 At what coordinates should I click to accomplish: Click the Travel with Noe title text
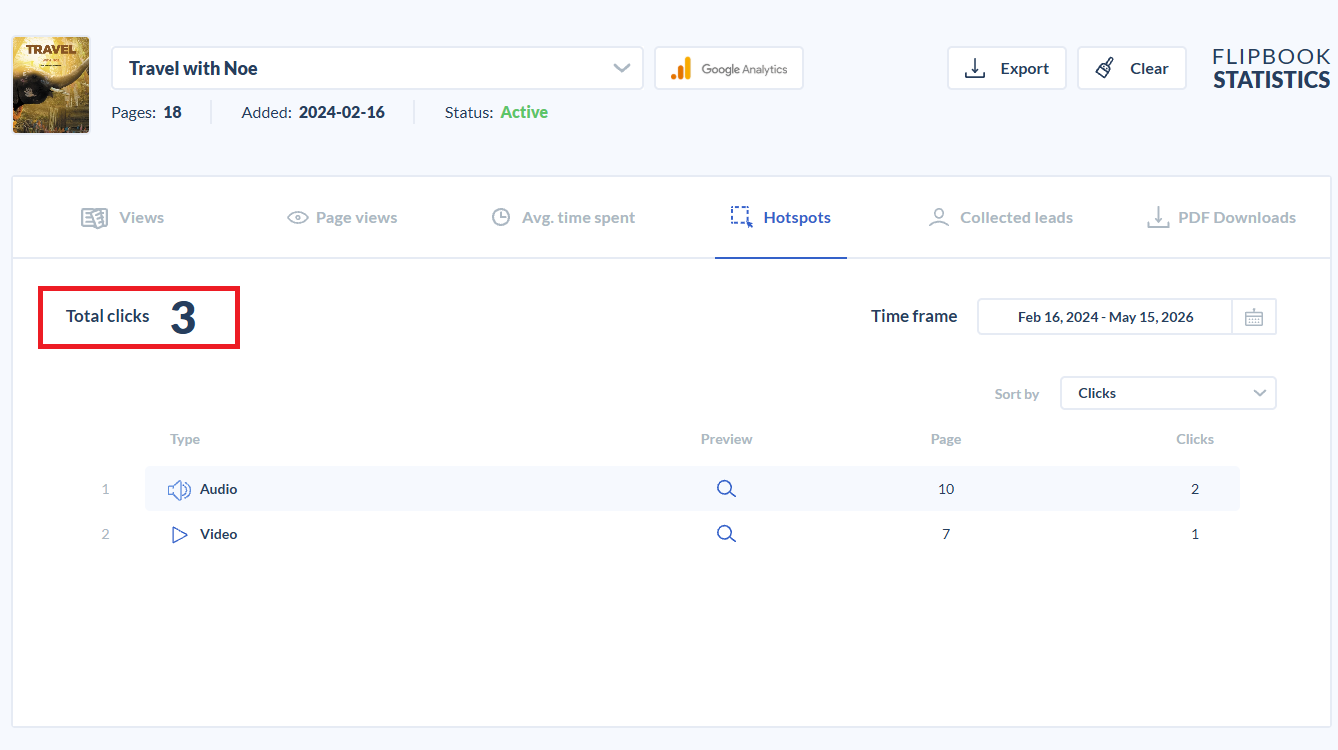coord(193,68)
